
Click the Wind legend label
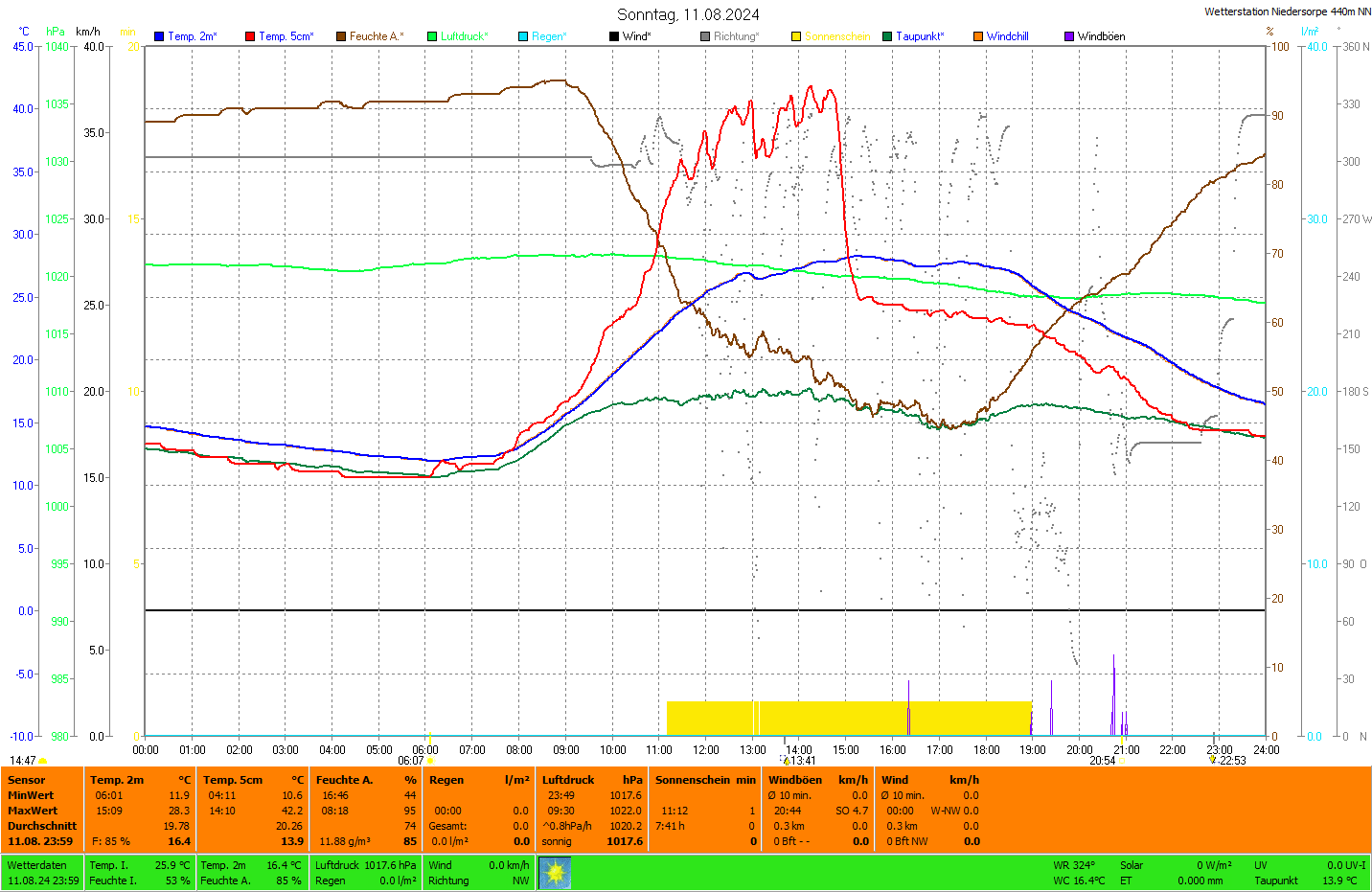point(636,36)
